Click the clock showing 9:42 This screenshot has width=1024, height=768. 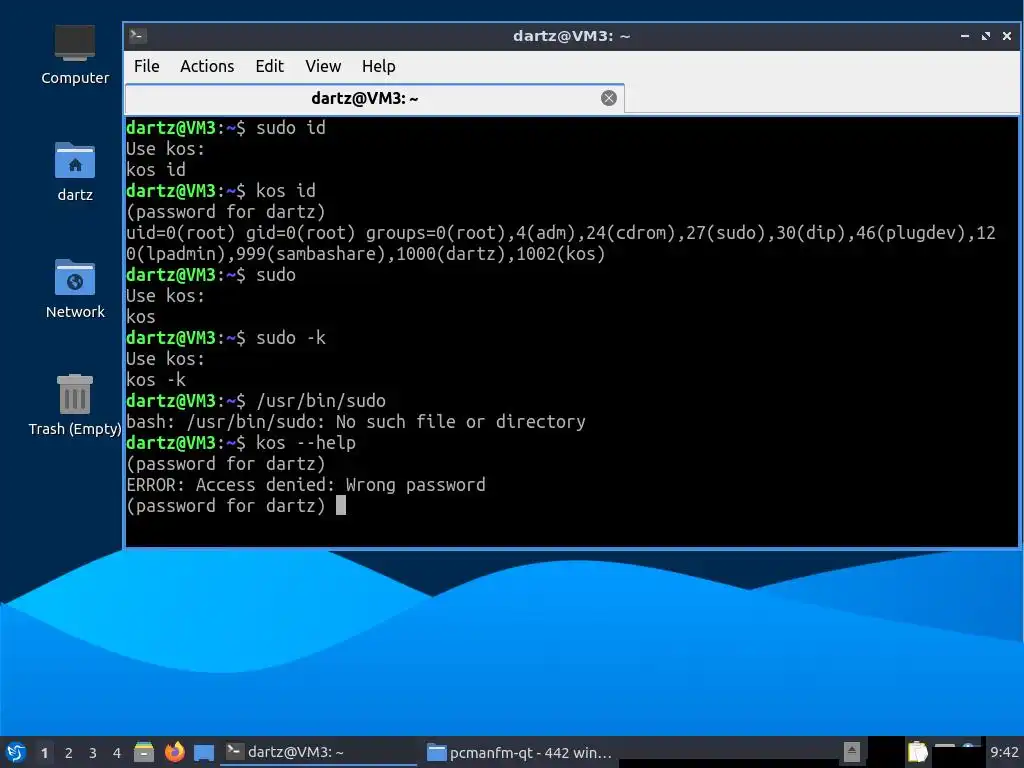pyautogui.click(x=1004, y=752)
